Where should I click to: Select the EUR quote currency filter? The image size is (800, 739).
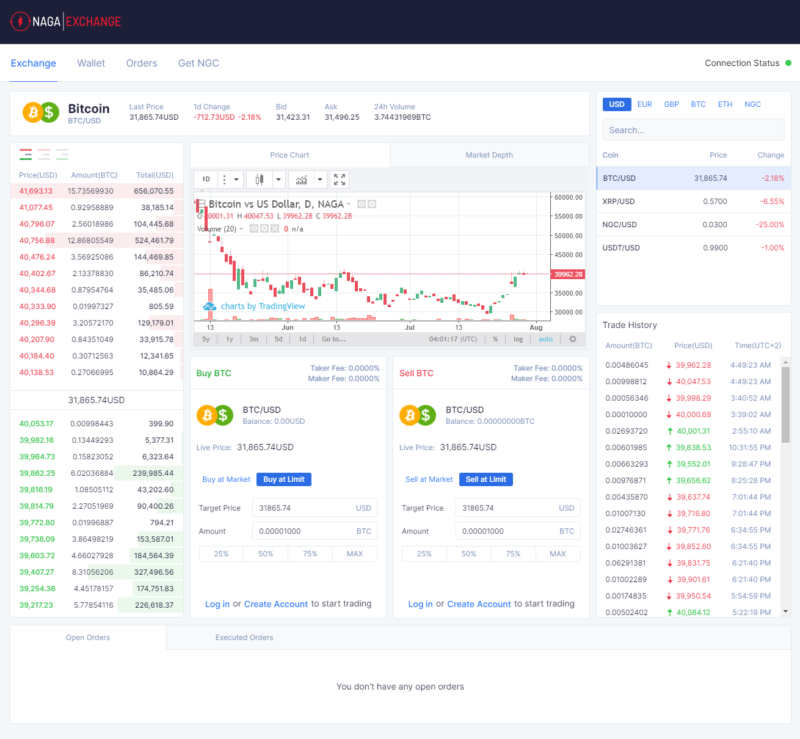pyautogui.click(x=644, y=104)
